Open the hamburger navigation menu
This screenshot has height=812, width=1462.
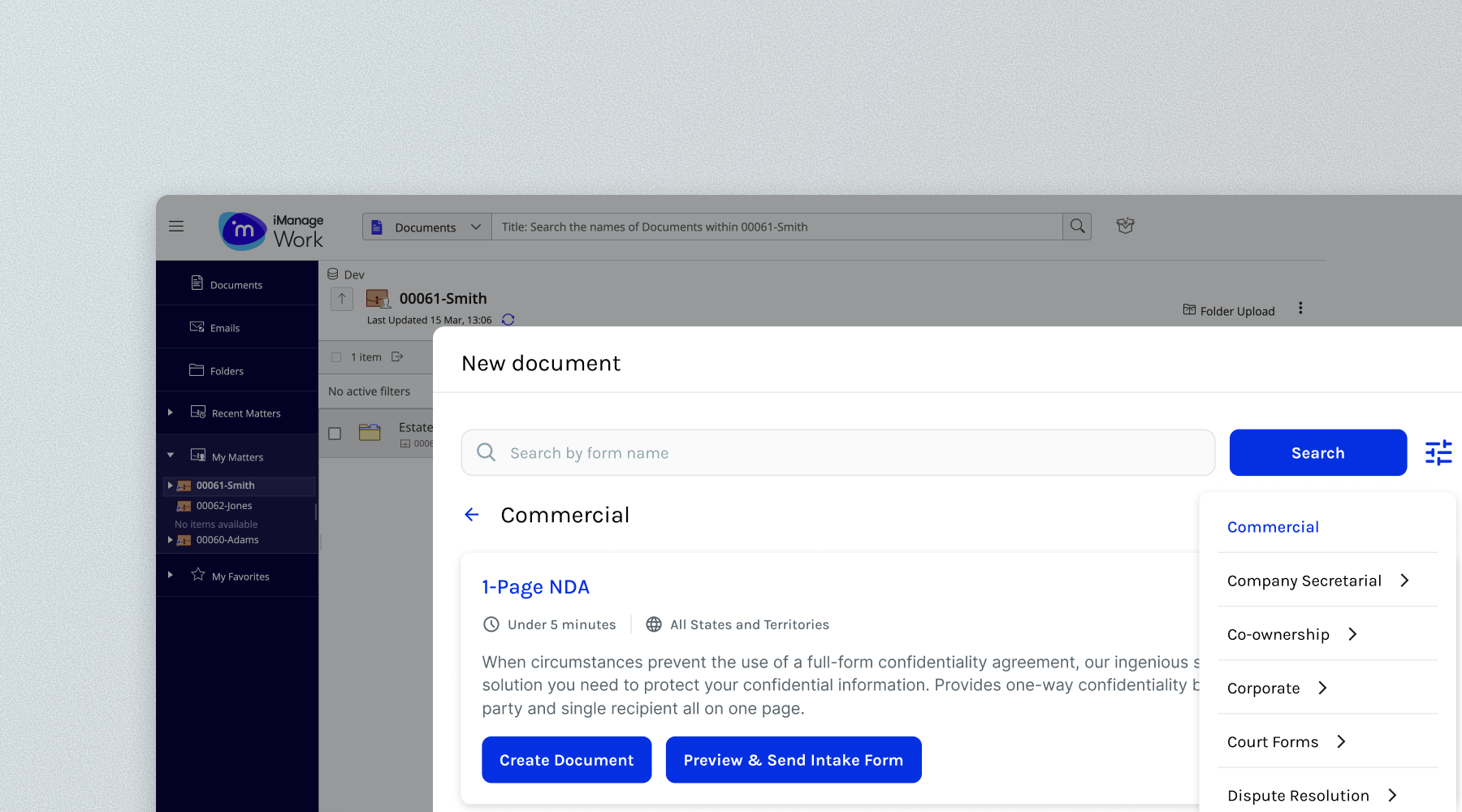click(x=176, y=227)
